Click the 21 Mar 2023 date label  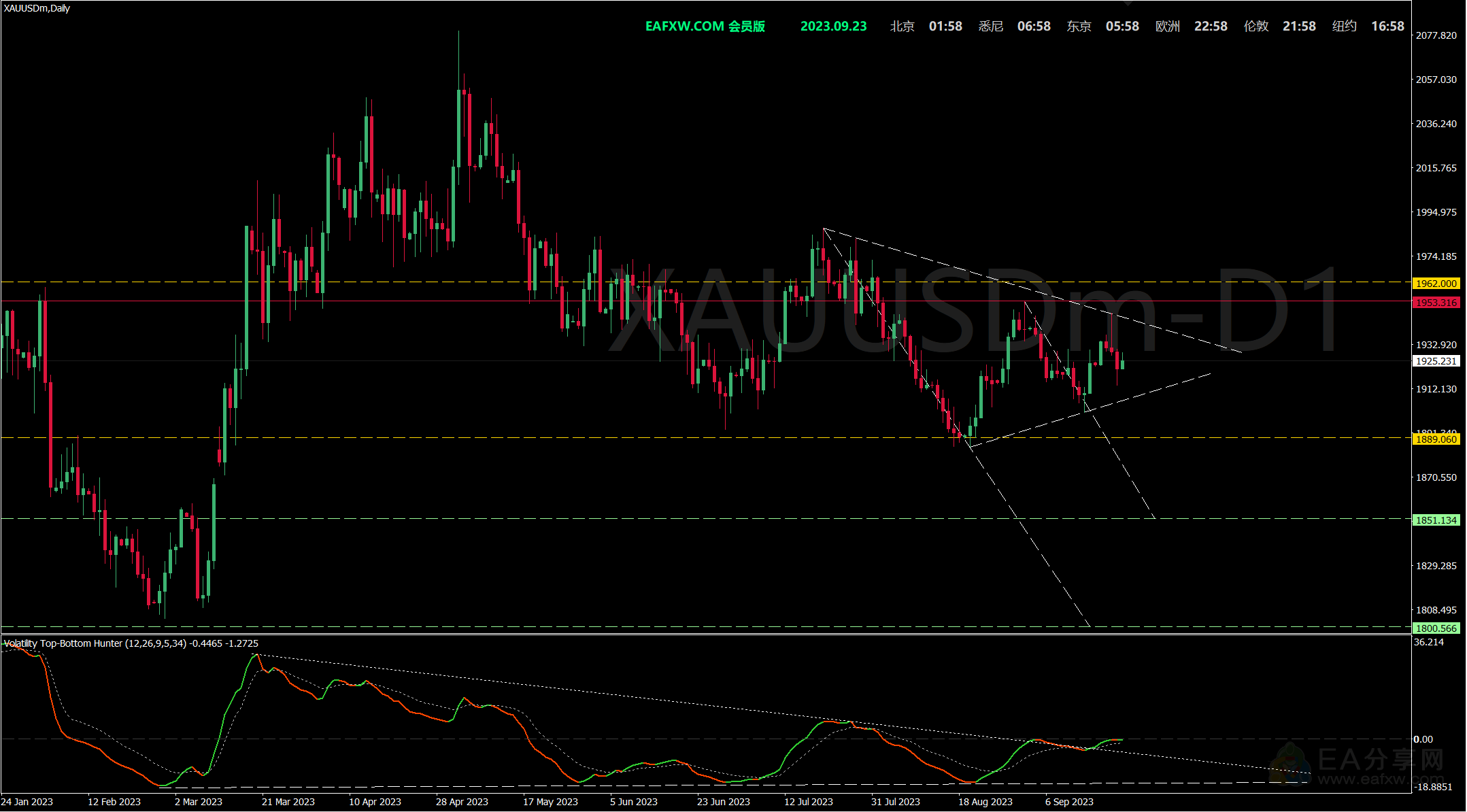tap(288, 802)
